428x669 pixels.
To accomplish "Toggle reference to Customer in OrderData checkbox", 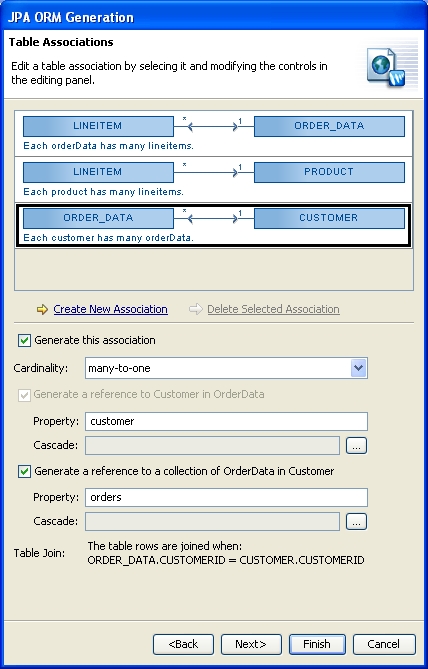I will [x=24, y=395].
